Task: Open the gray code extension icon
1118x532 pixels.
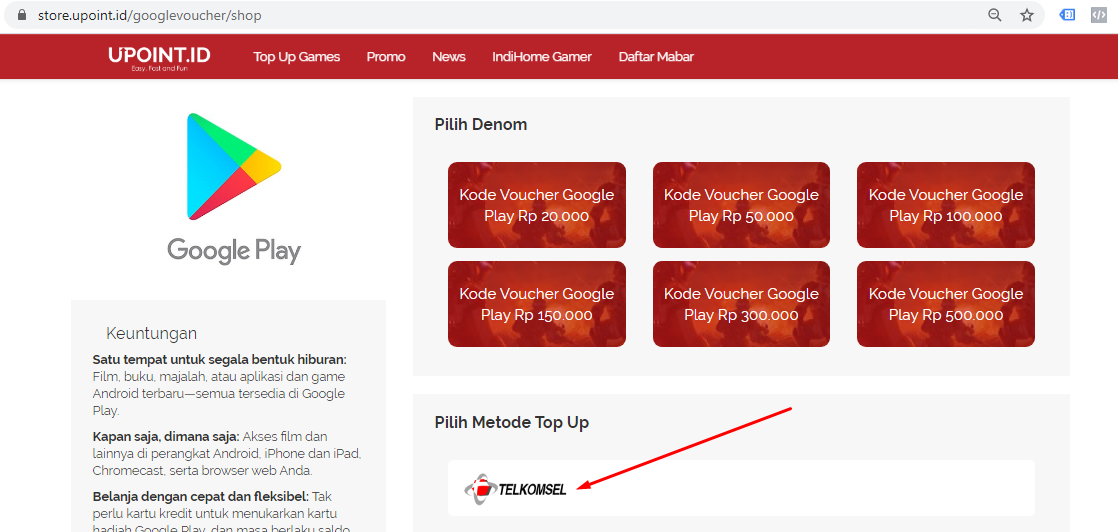Action: [x=1099, y=15]
